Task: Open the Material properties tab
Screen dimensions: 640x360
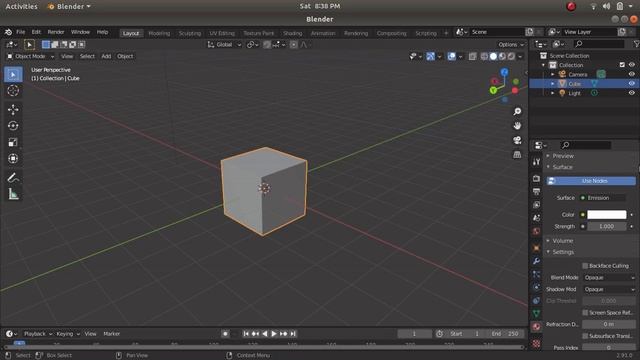Action: 536,327
